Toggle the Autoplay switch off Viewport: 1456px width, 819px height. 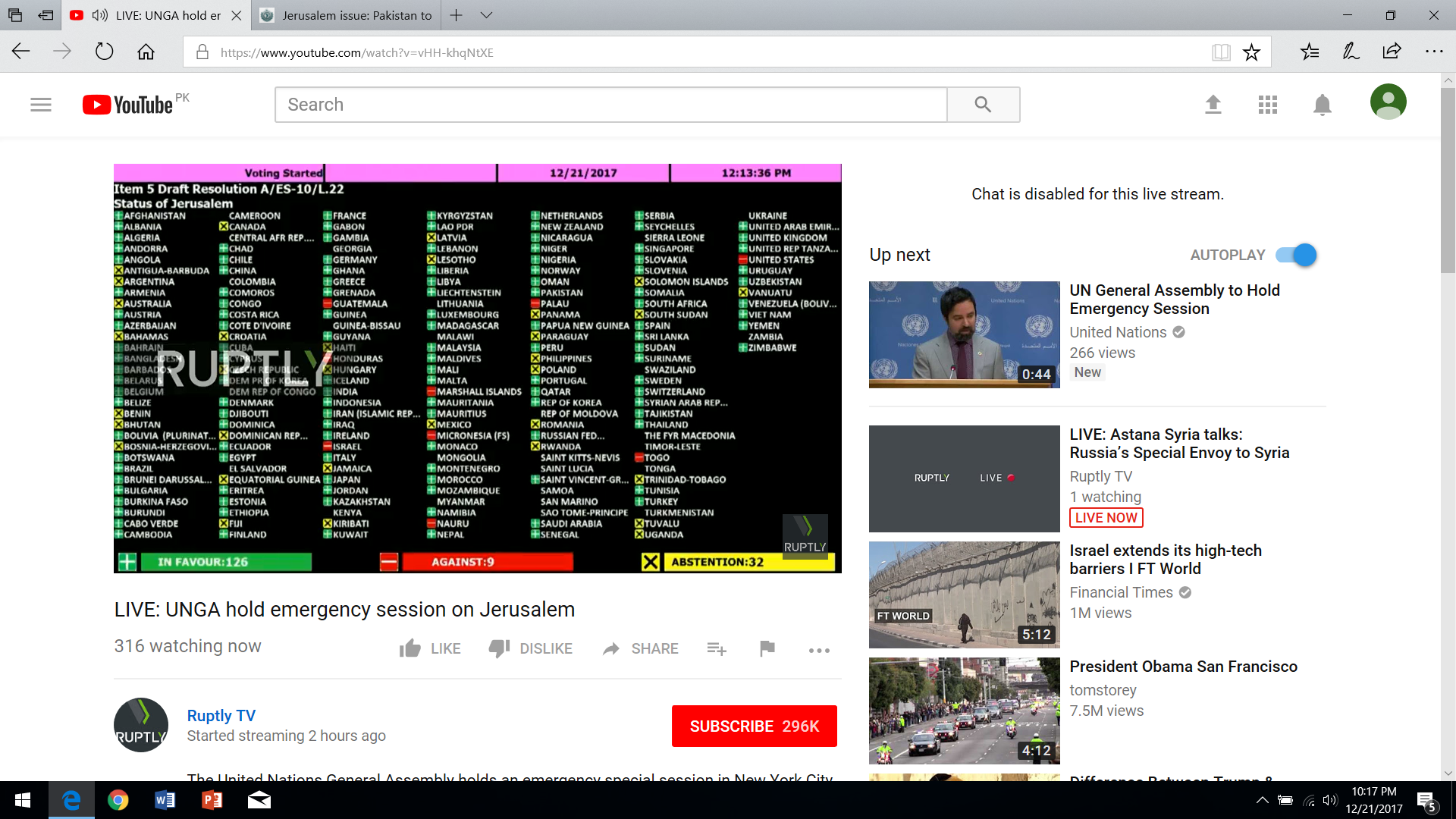coord(1296,255)
